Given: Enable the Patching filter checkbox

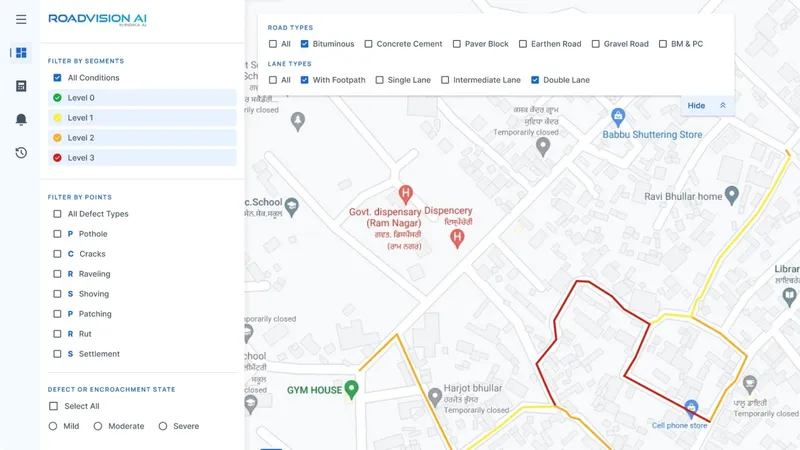Looking at the screenshot, I should click(x=57, y=314).
